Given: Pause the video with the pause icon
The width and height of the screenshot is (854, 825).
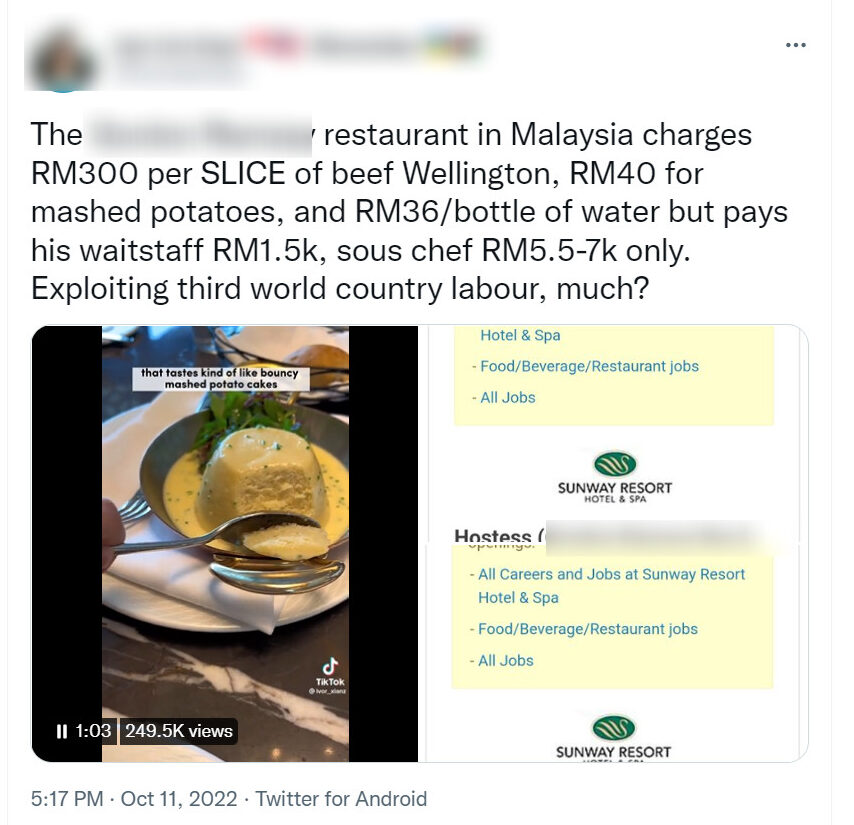Looking at the screenshot, I should pyautogui.click(x=62, y=731).
